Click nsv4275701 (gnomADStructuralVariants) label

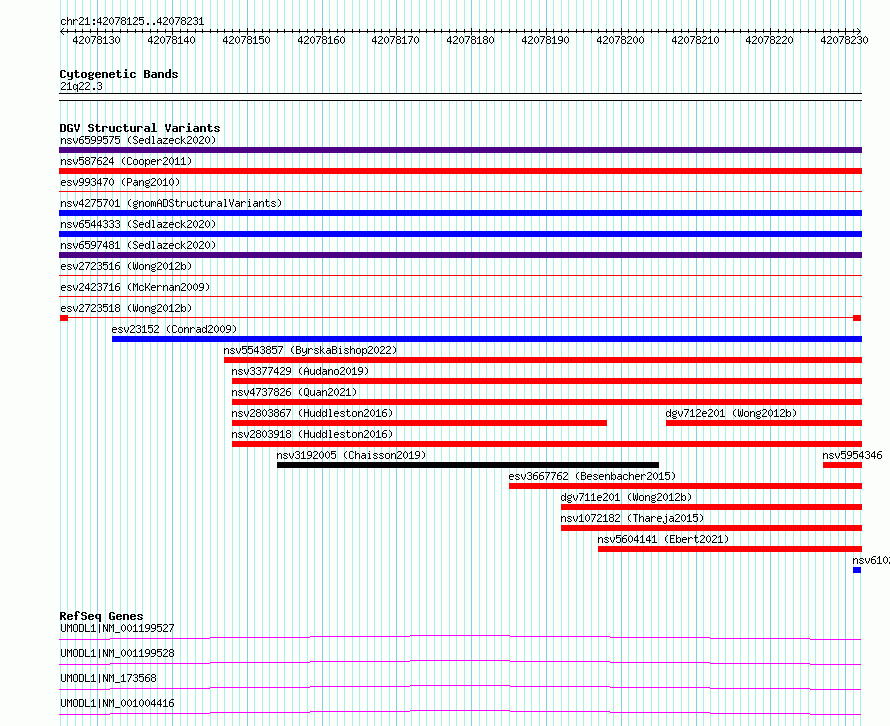171,203
